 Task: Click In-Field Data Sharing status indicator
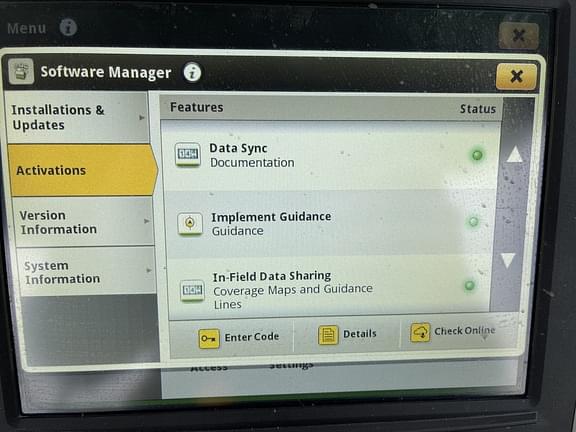(x=469, y=285)
